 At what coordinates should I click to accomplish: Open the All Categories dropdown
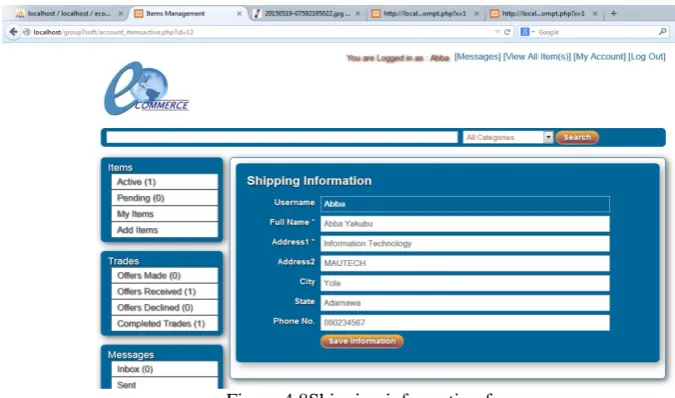coord(508,137)
